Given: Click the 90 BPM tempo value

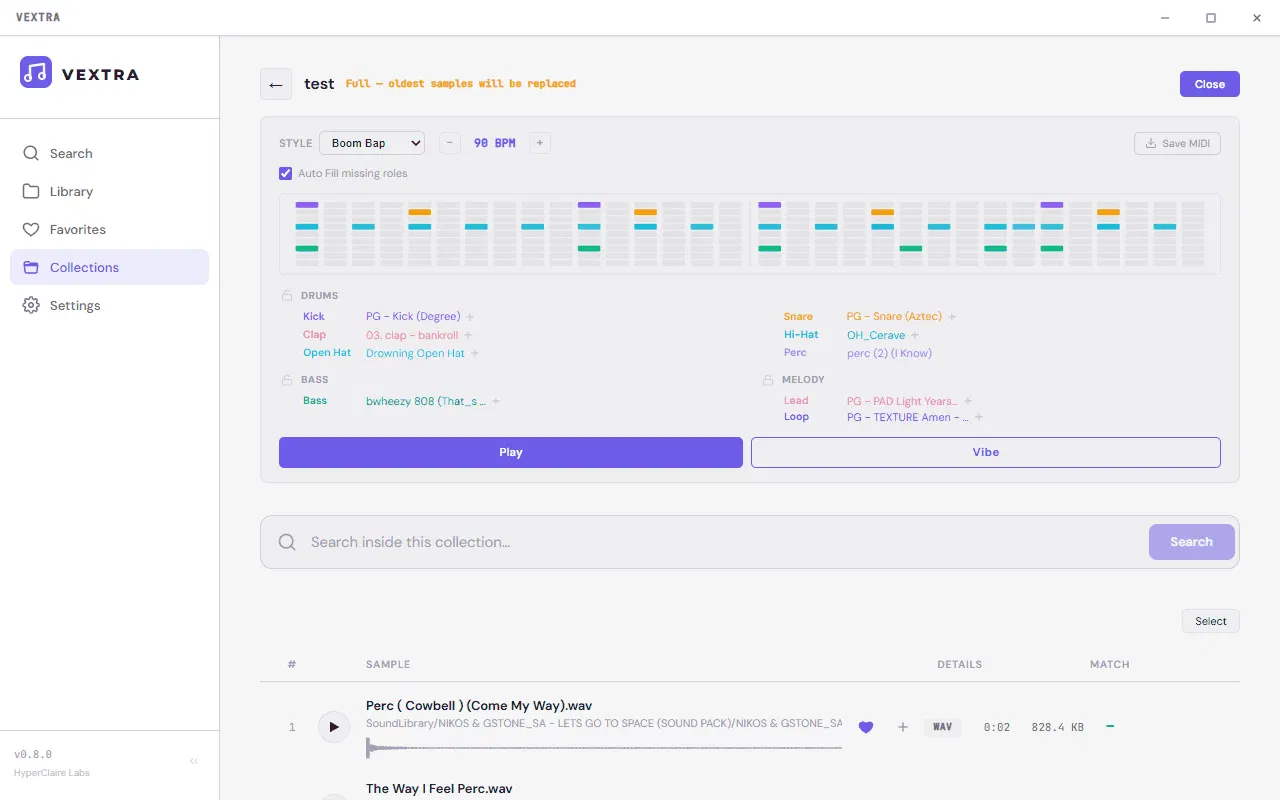Looking at the screenshot, I should pyautogui.click(x=495, y=143).
